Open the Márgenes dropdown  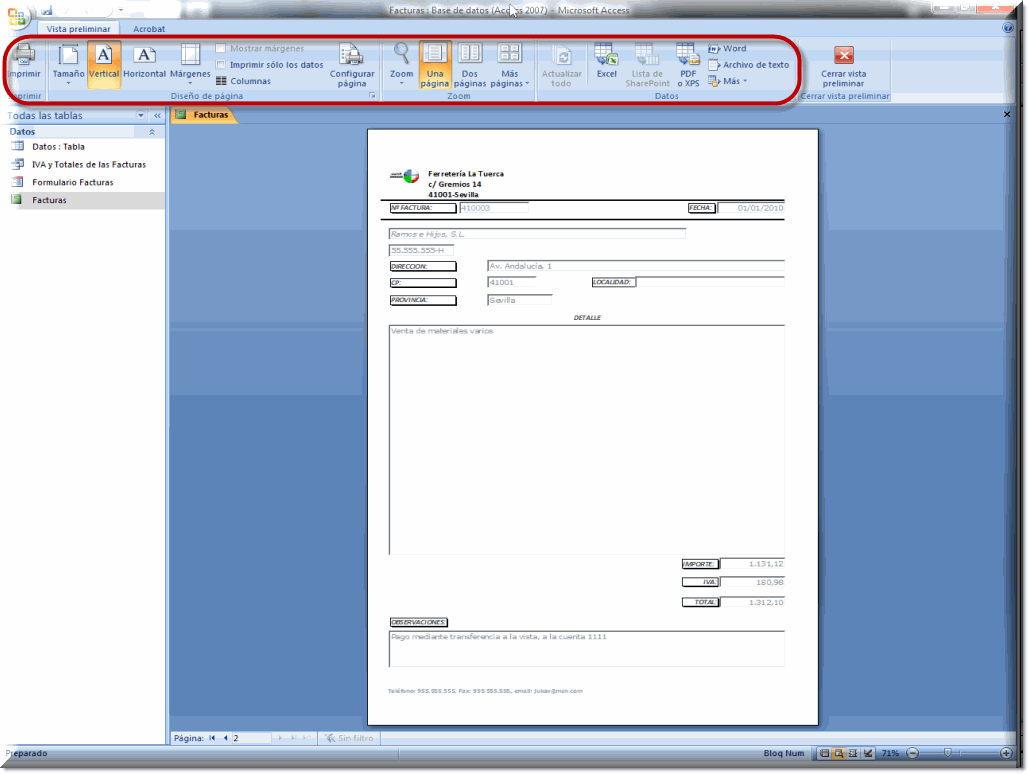click(190, 66)
